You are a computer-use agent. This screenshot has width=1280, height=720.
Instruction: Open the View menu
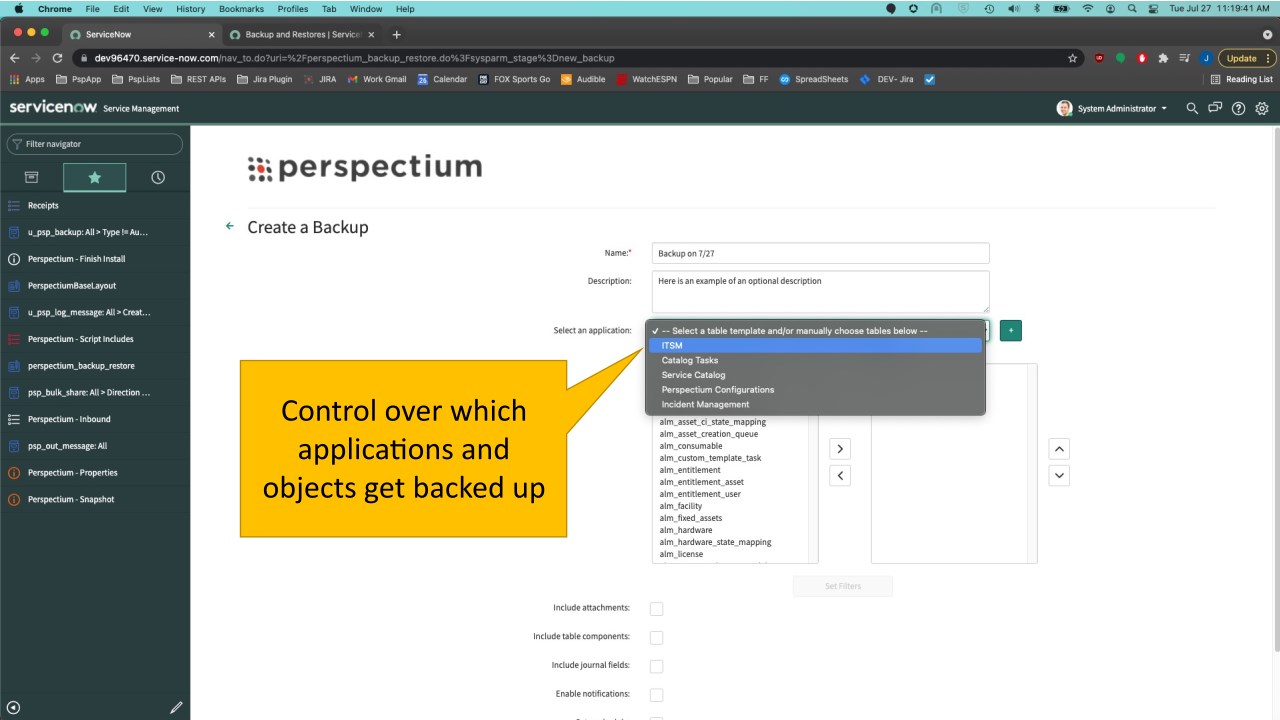pos(152,8)
